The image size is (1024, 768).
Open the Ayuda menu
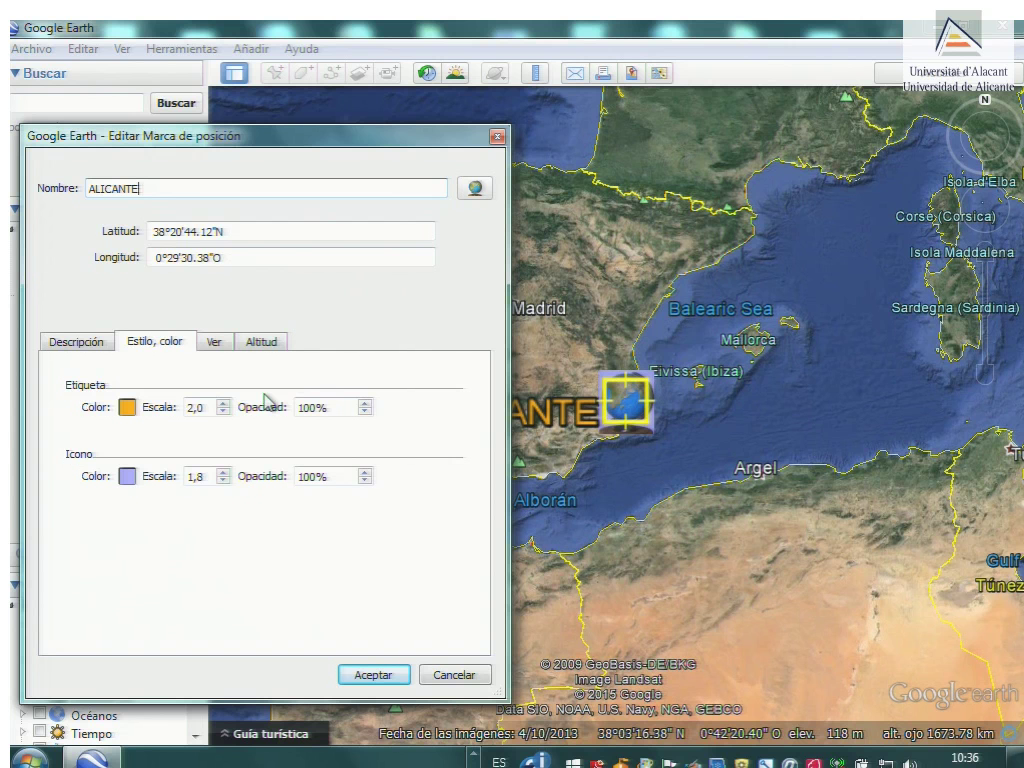tap(302, 49)
